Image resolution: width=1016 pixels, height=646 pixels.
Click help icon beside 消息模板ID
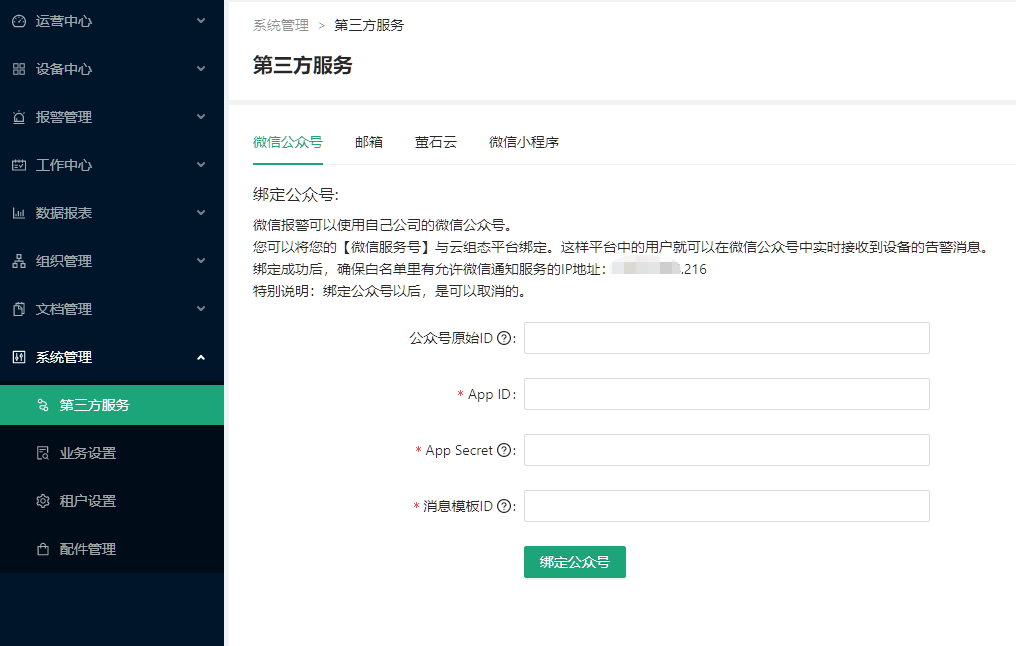[x=504, y=507]
